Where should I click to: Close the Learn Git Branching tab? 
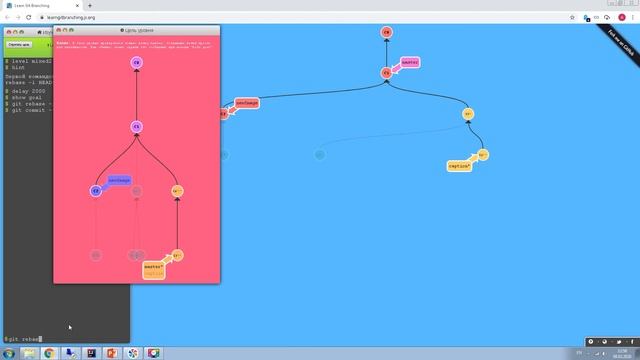[x=78, y=6]
